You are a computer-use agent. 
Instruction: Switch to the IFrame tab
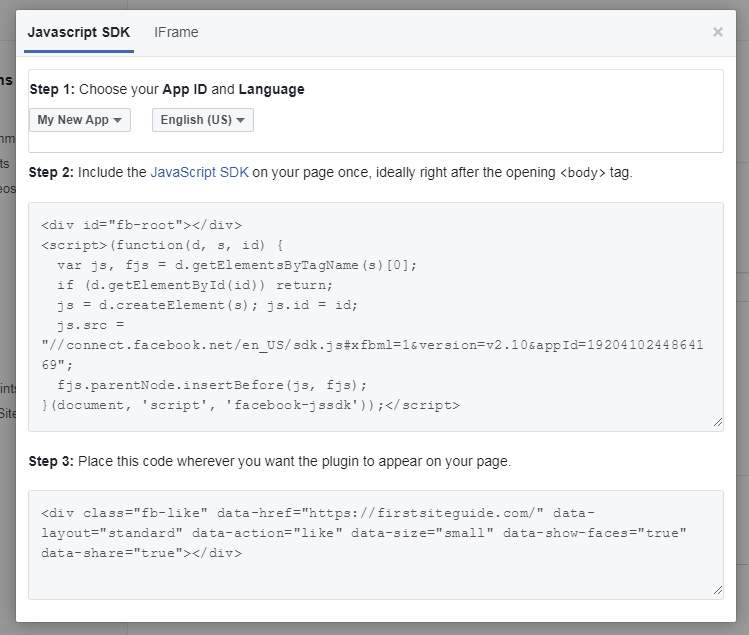[x=176, y=32]
